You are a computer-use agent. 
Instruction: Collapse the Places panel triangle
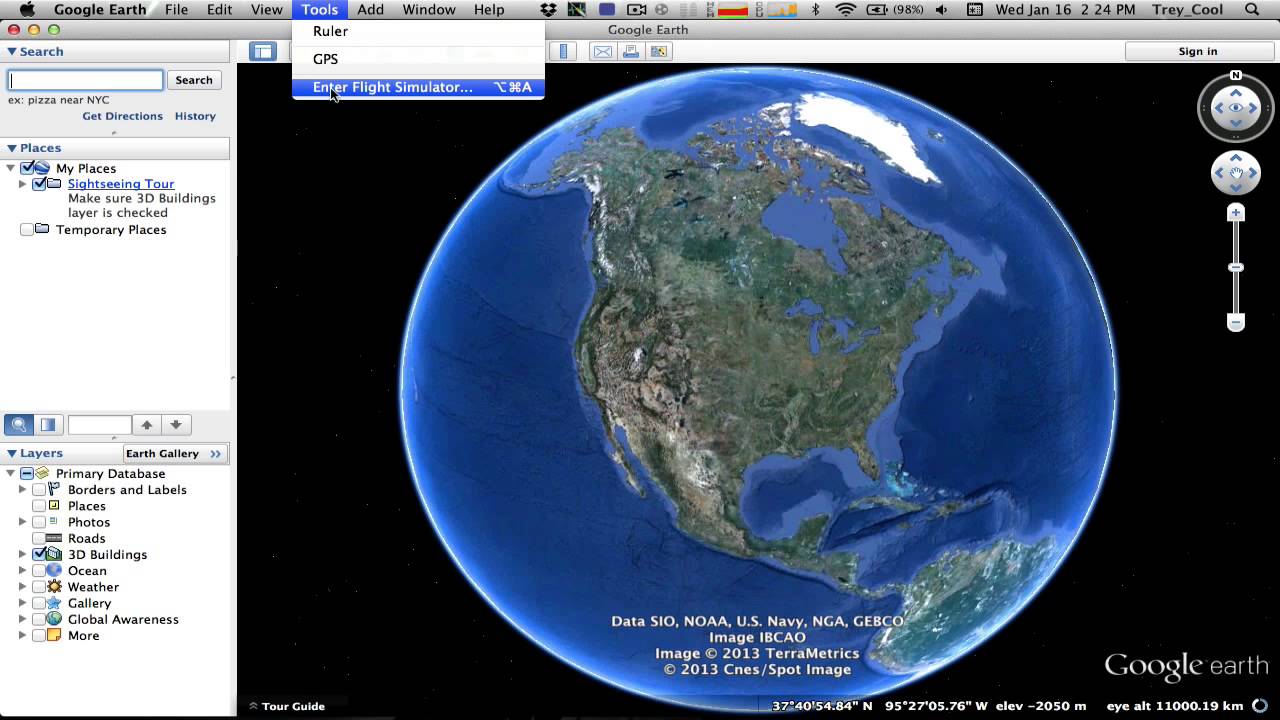coord(12,148)
